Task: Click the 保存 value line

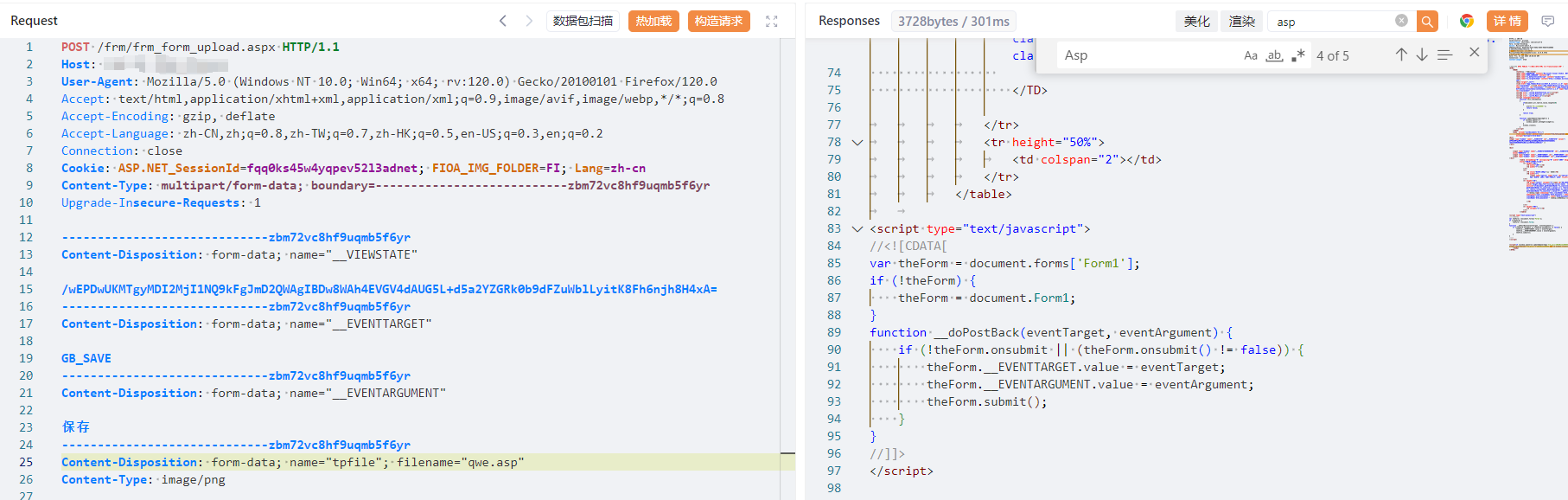Action: pos(75,427)
